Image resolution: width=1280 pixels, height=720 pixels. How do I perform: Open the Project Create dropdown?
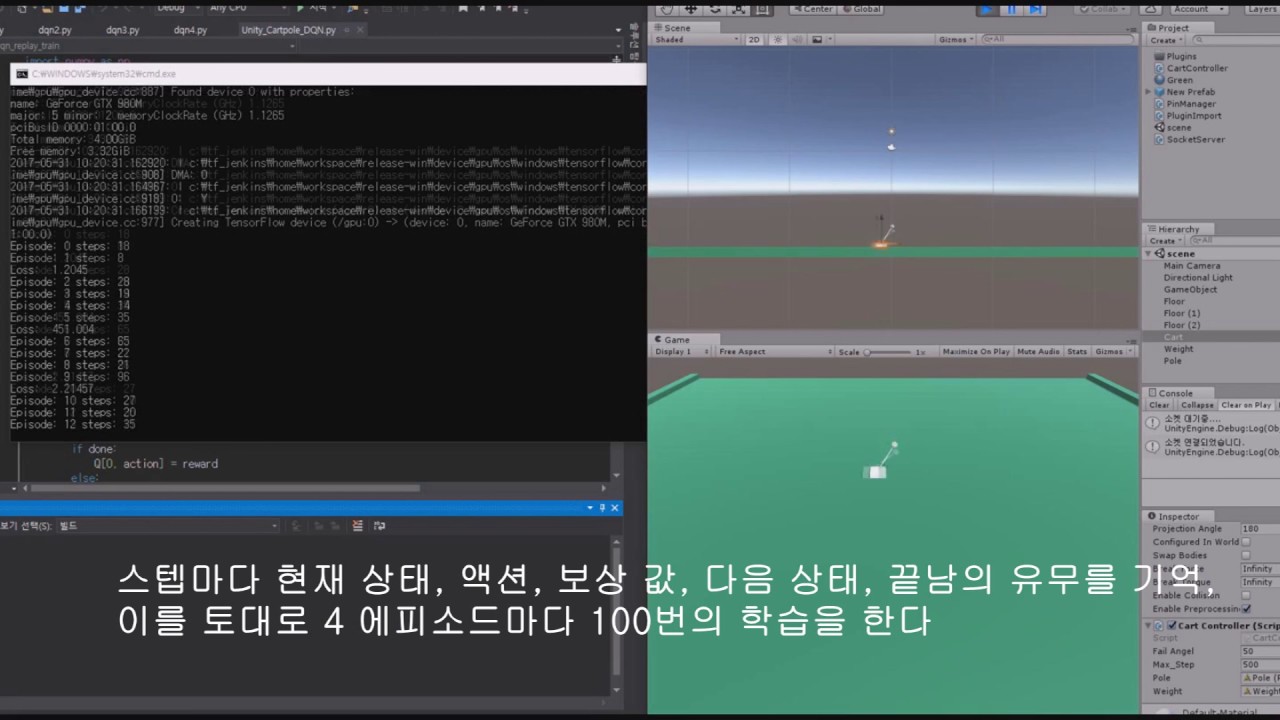click(1165, 40)
